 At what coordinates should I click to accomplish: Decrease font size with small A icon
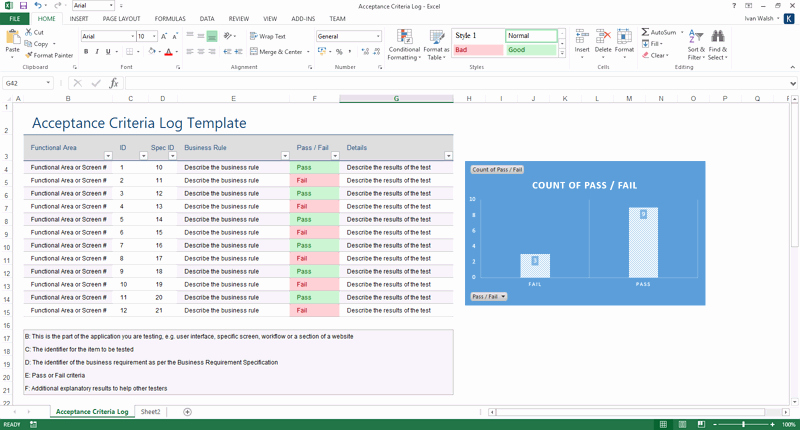point(175,36)
